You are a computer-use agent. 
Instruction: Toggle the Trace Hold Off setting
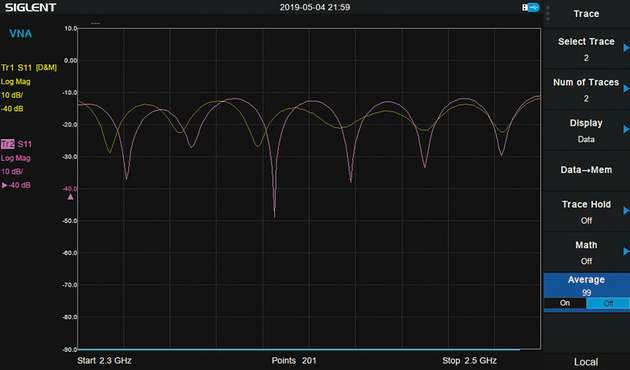pyautogui.click(x=586, y=212)
